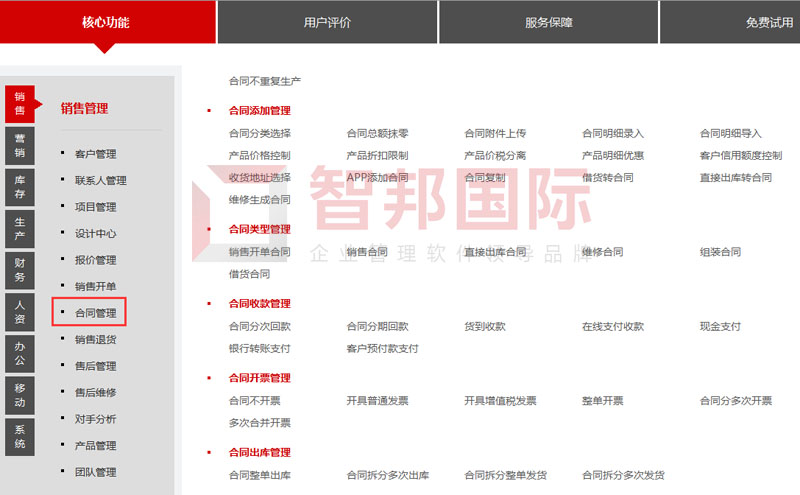Click the 办公 sidebar category
The height and width of the screenshot is (495, 800).
[20, 353]
